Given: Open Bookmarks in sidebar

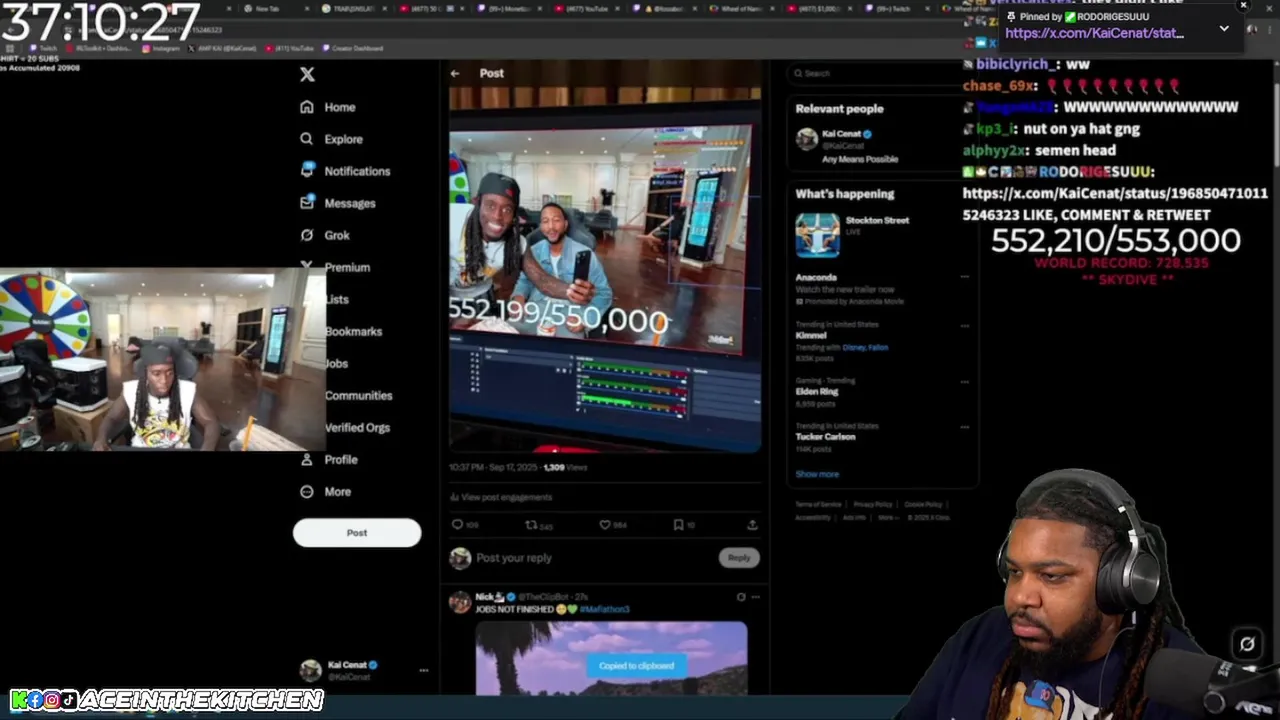Looking at the screenshot, I should pos(353,331).
